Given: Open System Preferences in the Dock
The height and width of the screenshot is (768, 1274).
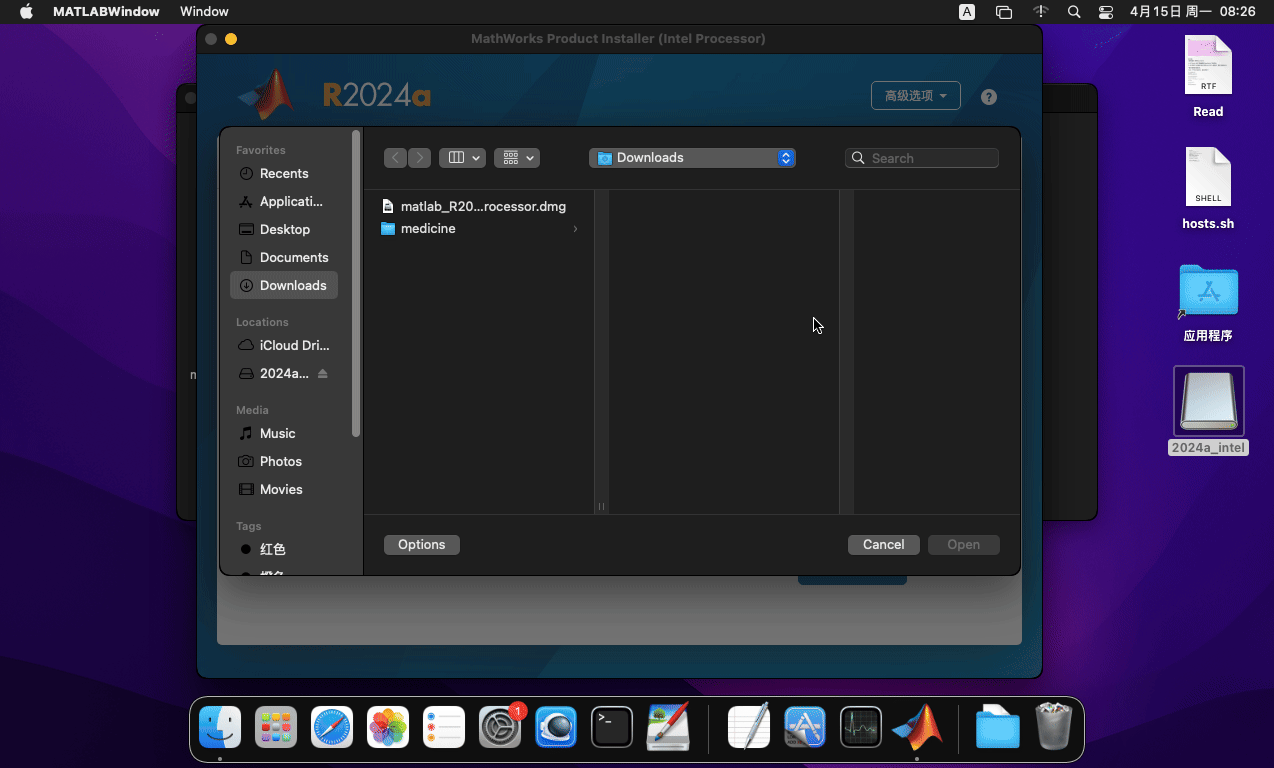Looking at the screenshot, I should 500,727.
